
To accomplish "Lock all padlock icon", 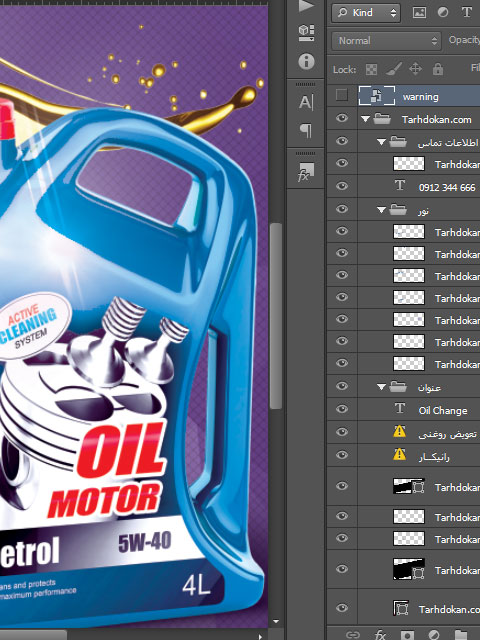I will coord(438,69).
